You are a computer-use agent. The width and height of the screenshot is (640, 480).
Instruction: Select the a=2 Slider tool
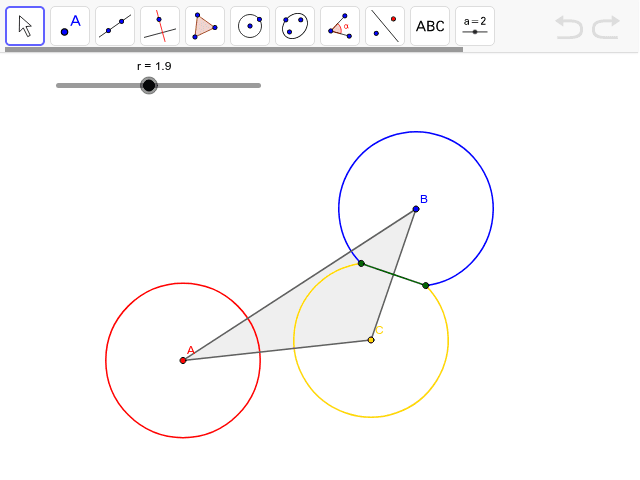(x=475, y=26)
